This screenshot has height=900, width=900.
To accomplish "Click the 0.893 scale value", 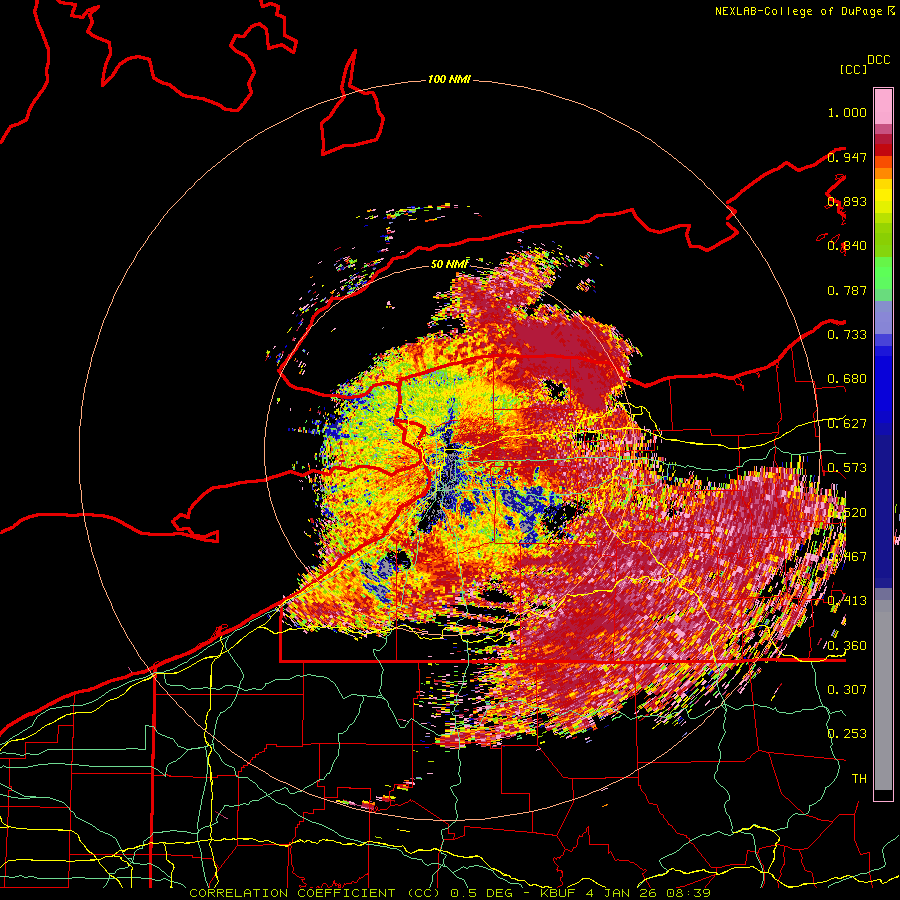I will 847,201.
